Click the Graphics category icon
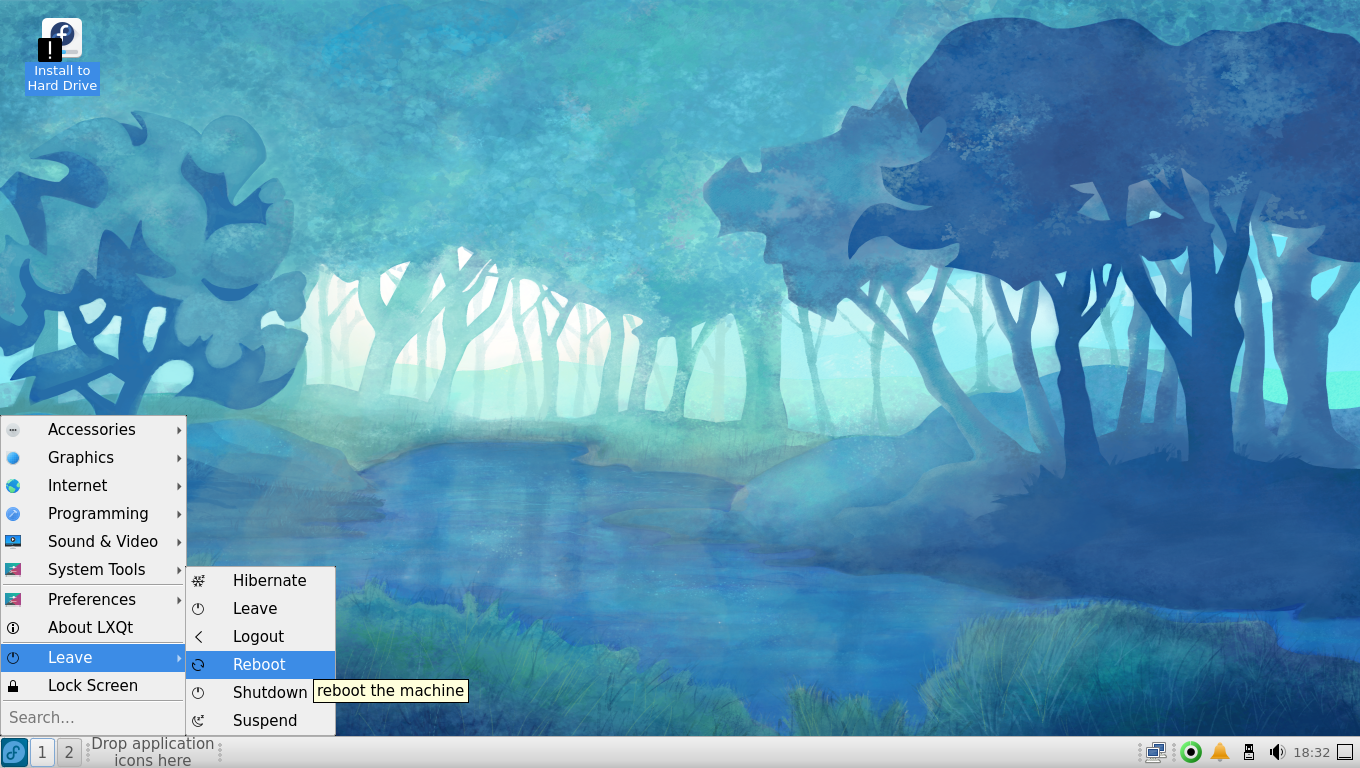 [x=13, y=457]
